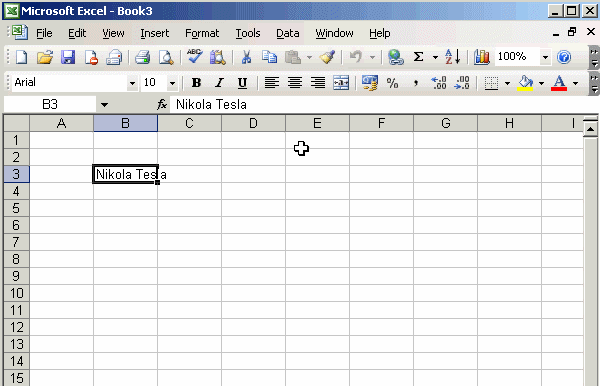
Task: Print the workbook with printer icon
Action: [142, 57]
